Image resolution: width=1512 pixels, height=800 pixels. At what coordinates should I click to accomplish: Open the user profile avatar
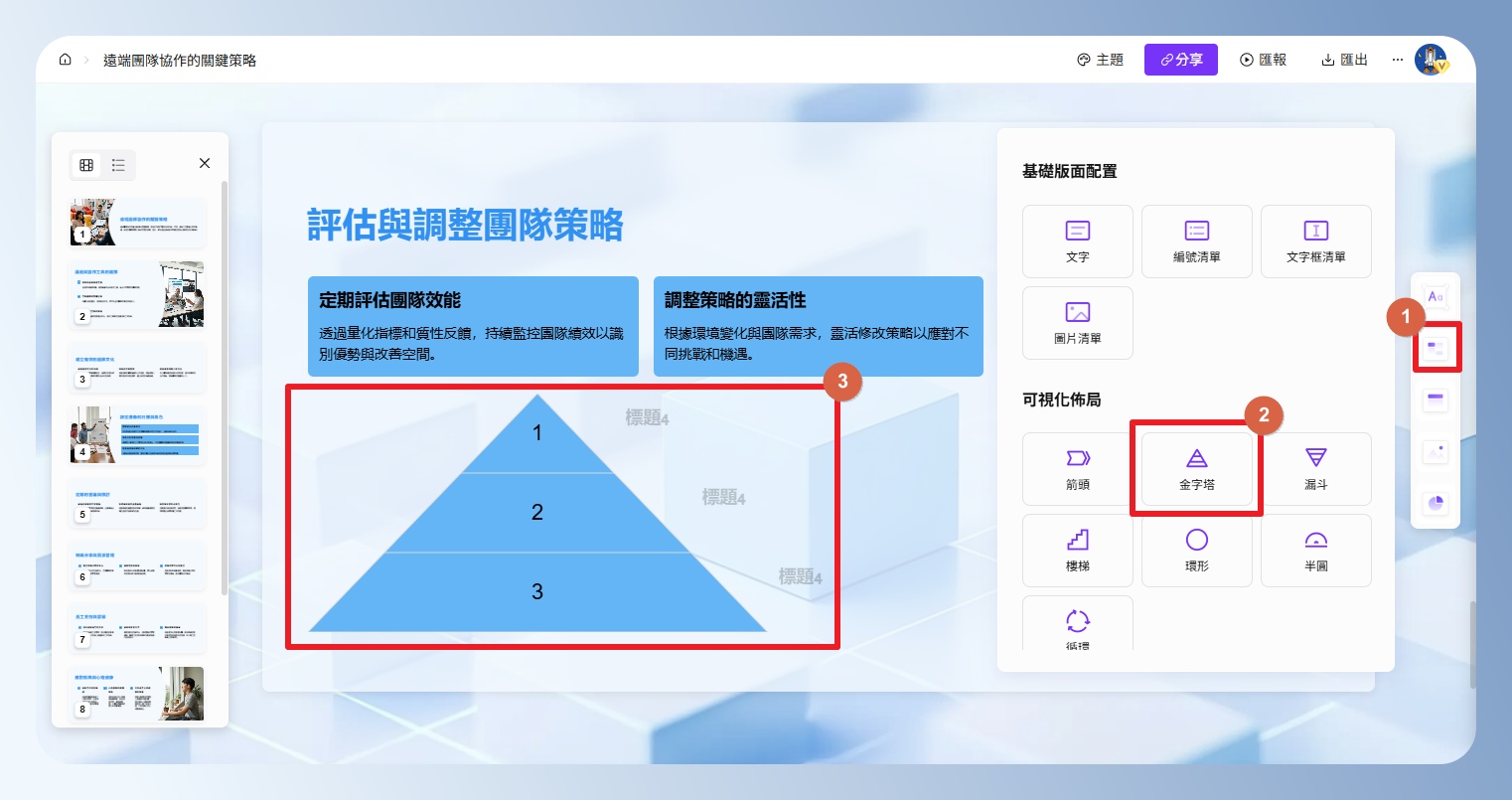click(x=1431, y=60)
